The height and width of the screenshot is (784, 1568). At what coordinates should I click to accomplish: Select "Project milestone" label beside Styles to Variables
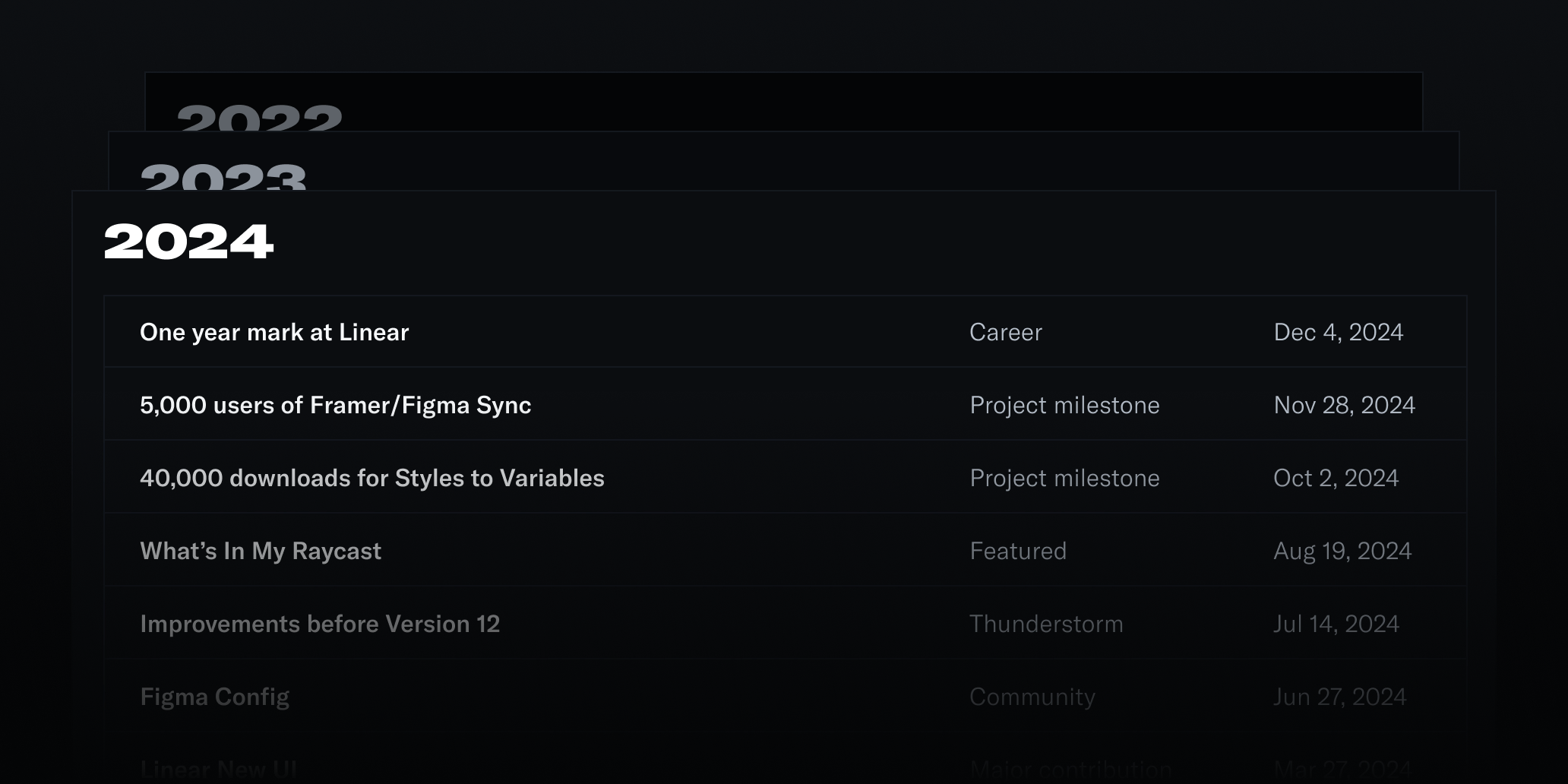pyautogui.click(x=1064, y=478)
